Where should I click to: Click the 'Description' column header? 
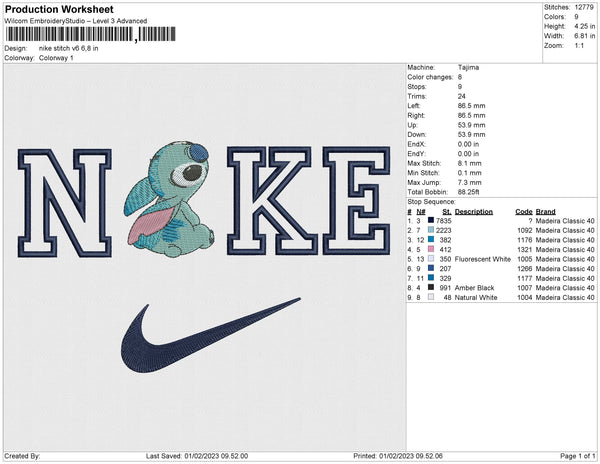(x=474, y=212)
